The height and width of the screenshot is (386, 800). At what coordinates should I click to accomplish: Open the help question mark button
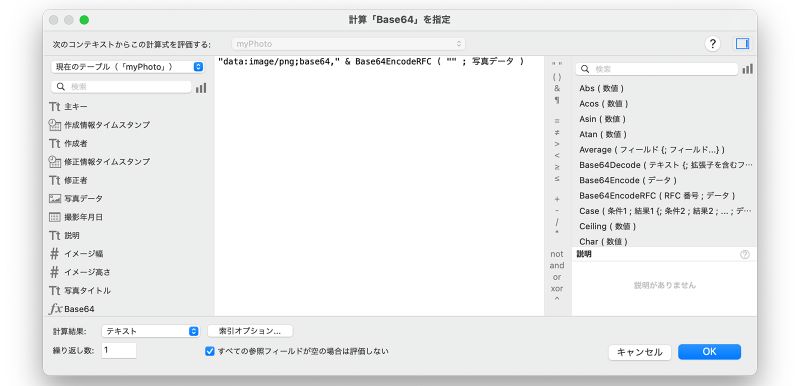coord(712,44)
